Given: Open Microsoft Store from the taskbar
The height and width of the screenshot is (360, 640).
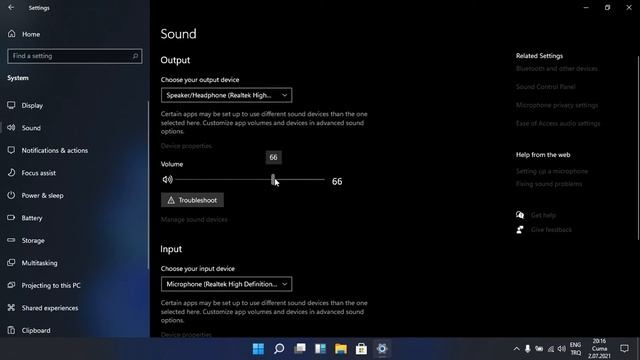Looking at the screenshot, I should coord(361,349).
